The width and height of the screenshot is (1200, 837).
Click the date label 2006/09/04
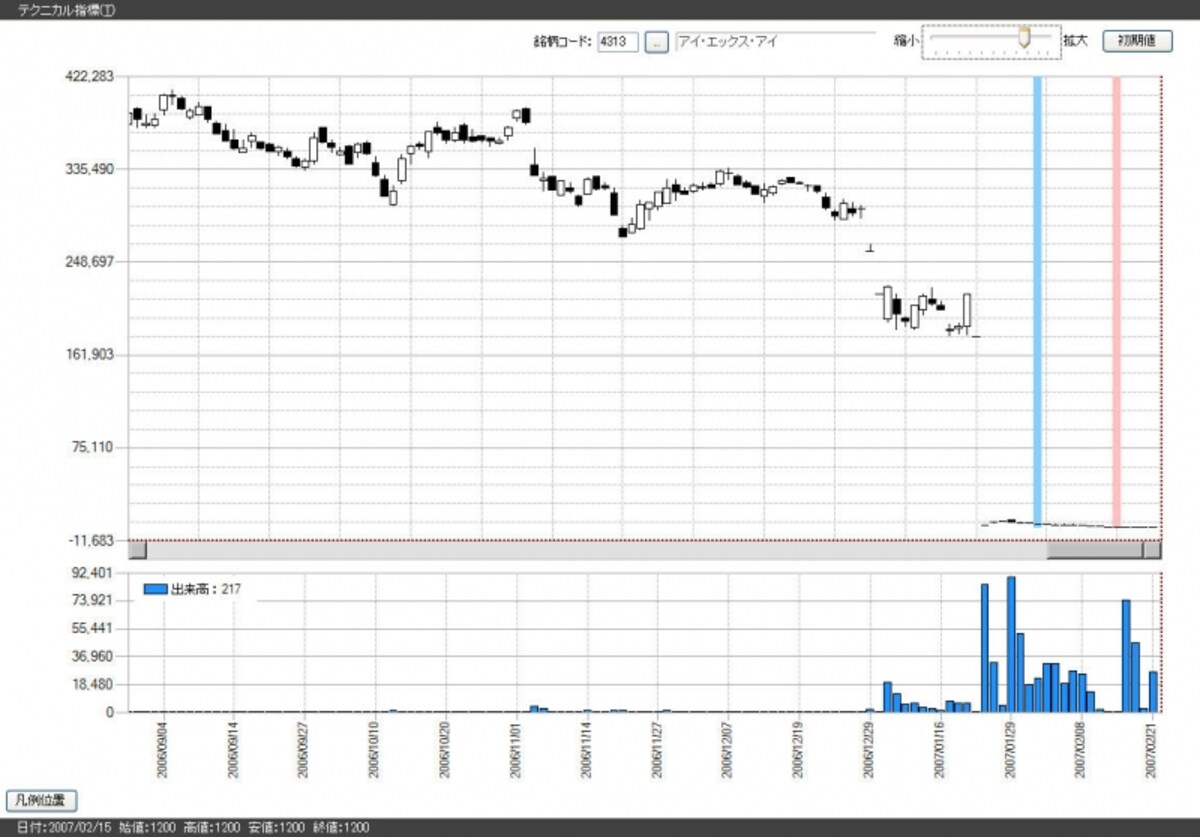(162, 752)
